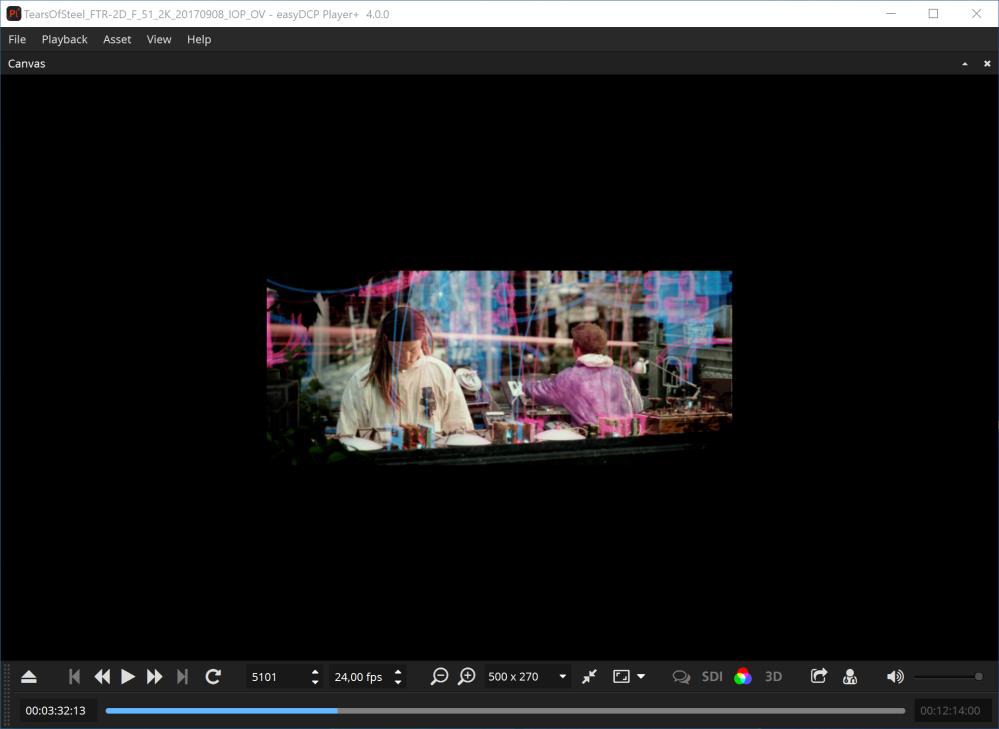Fast forward the video

(x=154, y=677)
